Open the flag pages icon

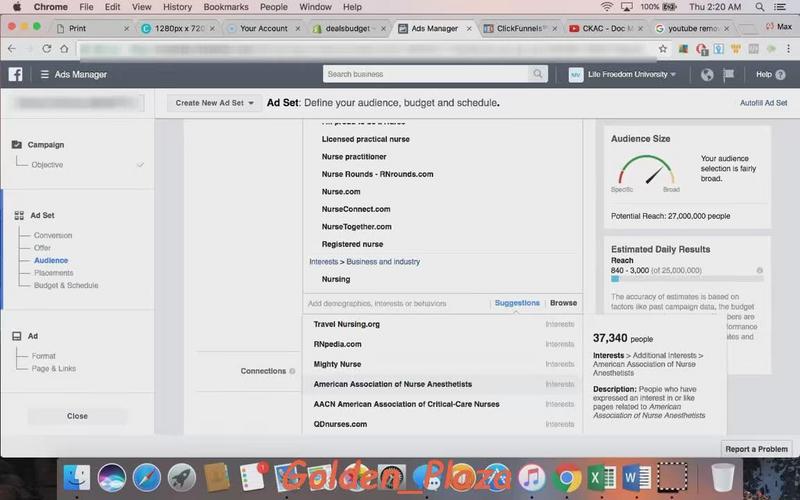[x=729, y=74]
